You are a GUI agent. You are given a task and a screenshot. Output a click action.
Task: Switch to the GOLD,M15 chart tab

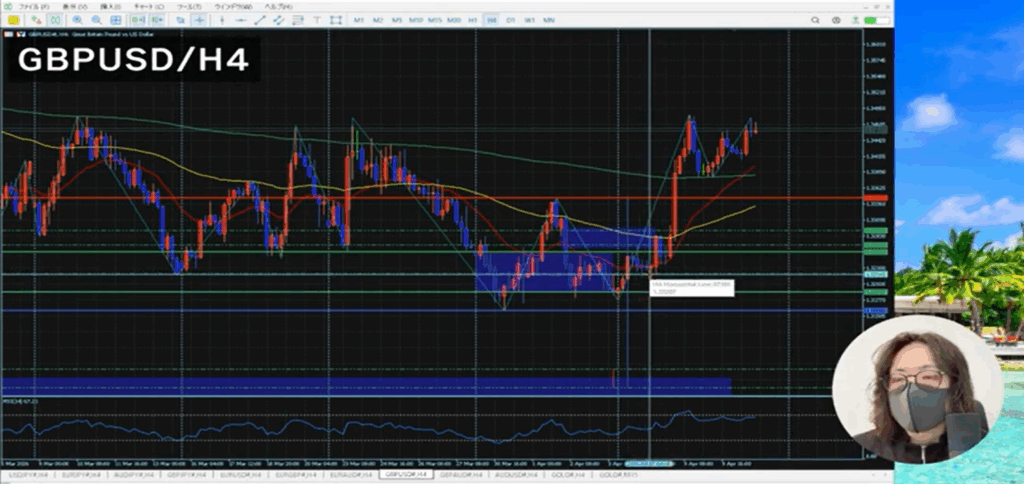pos(614,475)
